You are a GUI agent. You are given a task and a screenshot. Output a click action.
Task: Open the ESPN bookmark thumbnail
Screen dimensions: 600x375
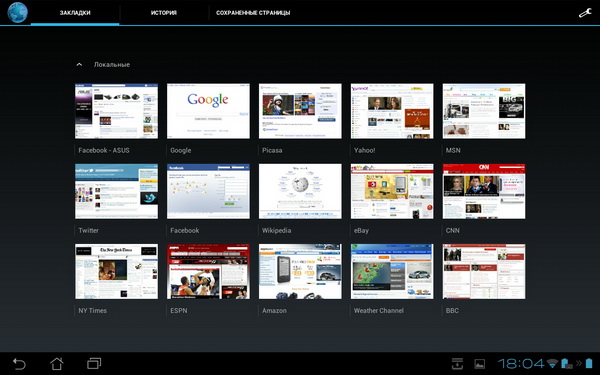208,271
